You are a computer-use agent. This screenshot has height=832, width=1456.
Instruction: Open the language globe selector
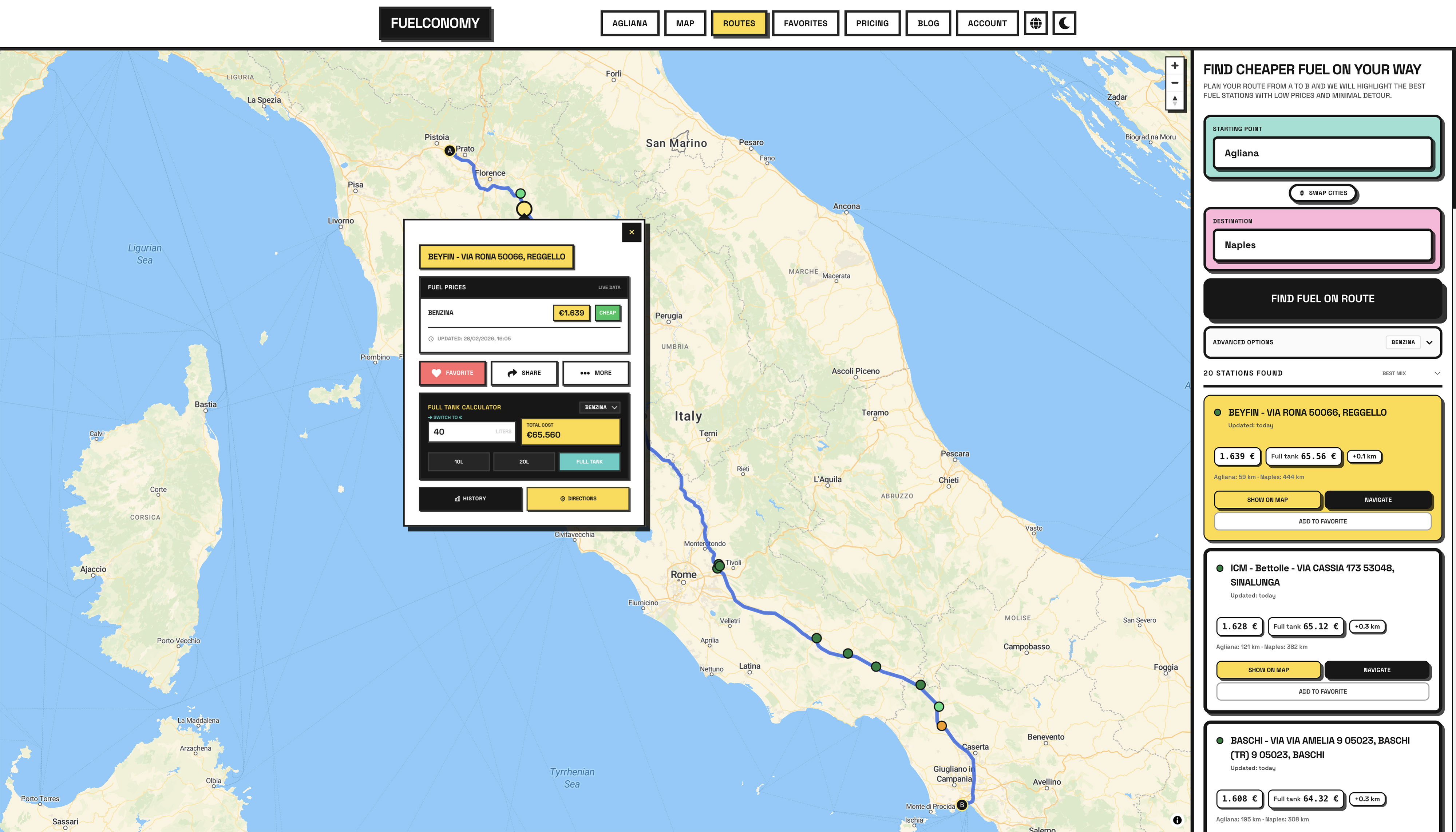click(x=1036, y=23)
